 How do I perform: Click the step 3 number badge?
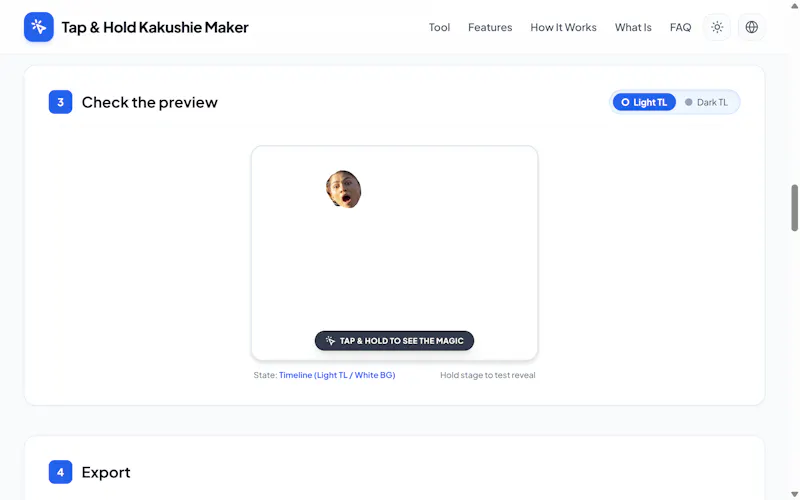60,102
